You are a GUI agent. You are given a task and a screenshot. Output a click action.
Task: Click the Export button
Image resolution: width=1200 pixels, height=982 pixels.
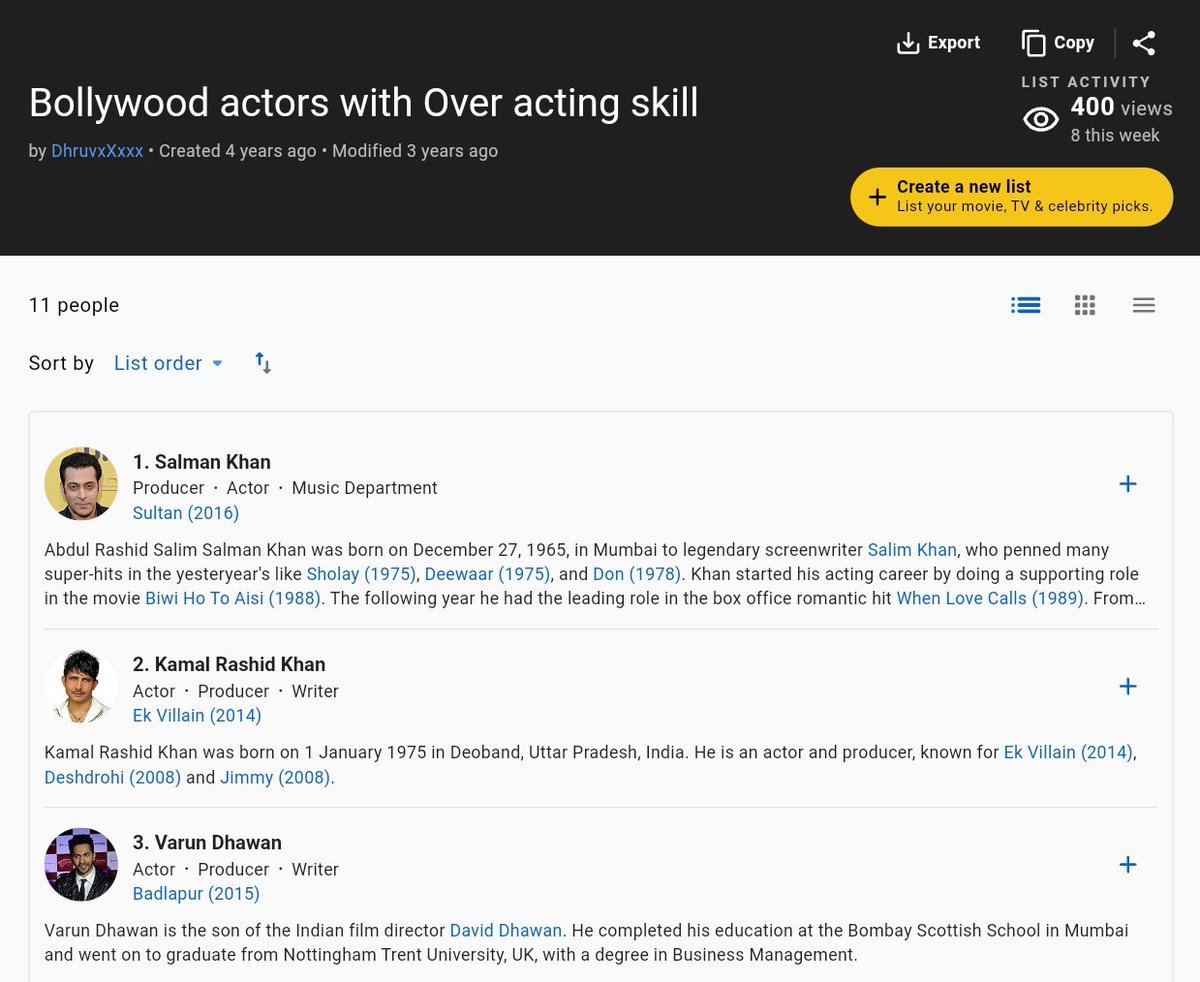[938, 43]
